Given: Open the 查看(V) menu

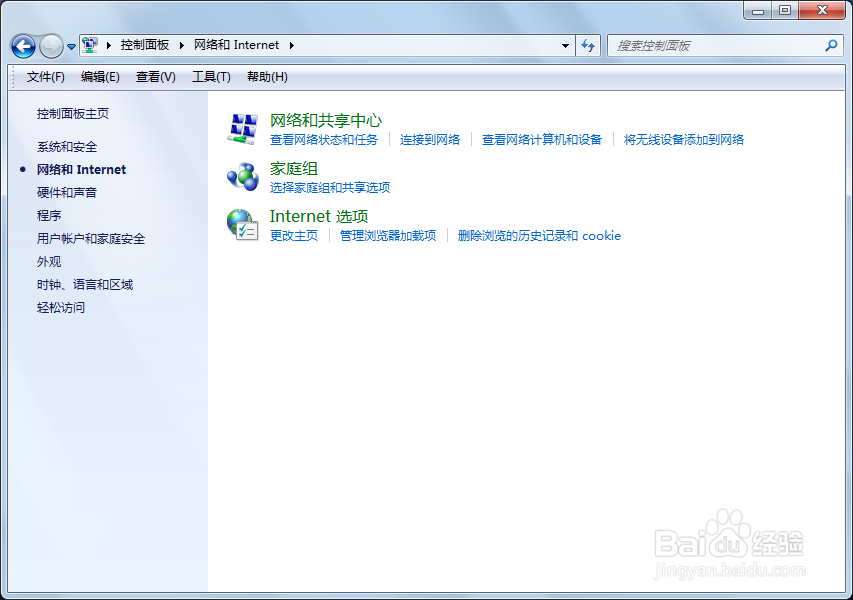Looking at the screenshot, I should [x=156, y=77].
